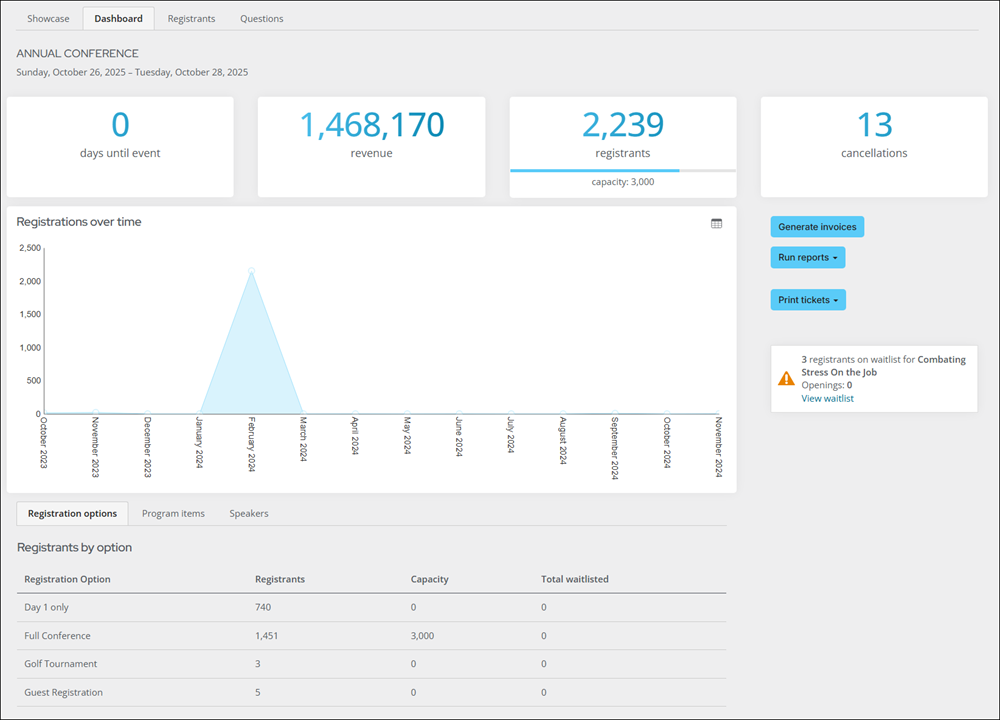Open the View waitlist link
Image resolution: width=1001 pixels, height=720 pixels.
coord(827,398)
